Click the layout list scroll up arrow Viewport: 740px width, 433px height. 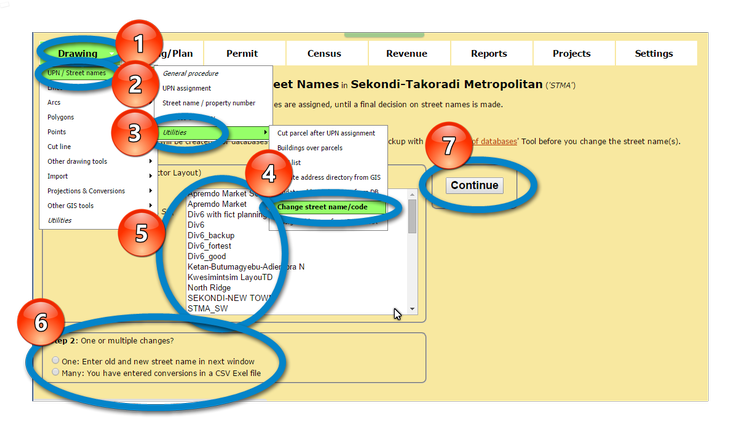(x=412, y=195)
